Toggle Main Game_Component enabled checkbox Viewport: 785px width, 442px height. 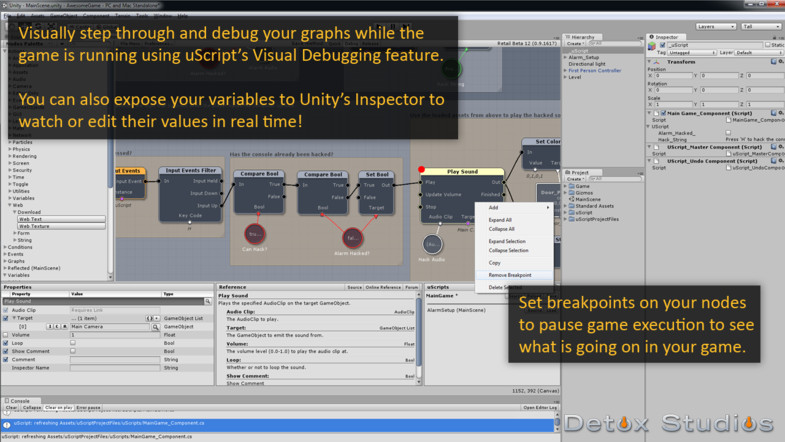pos(663,113)
